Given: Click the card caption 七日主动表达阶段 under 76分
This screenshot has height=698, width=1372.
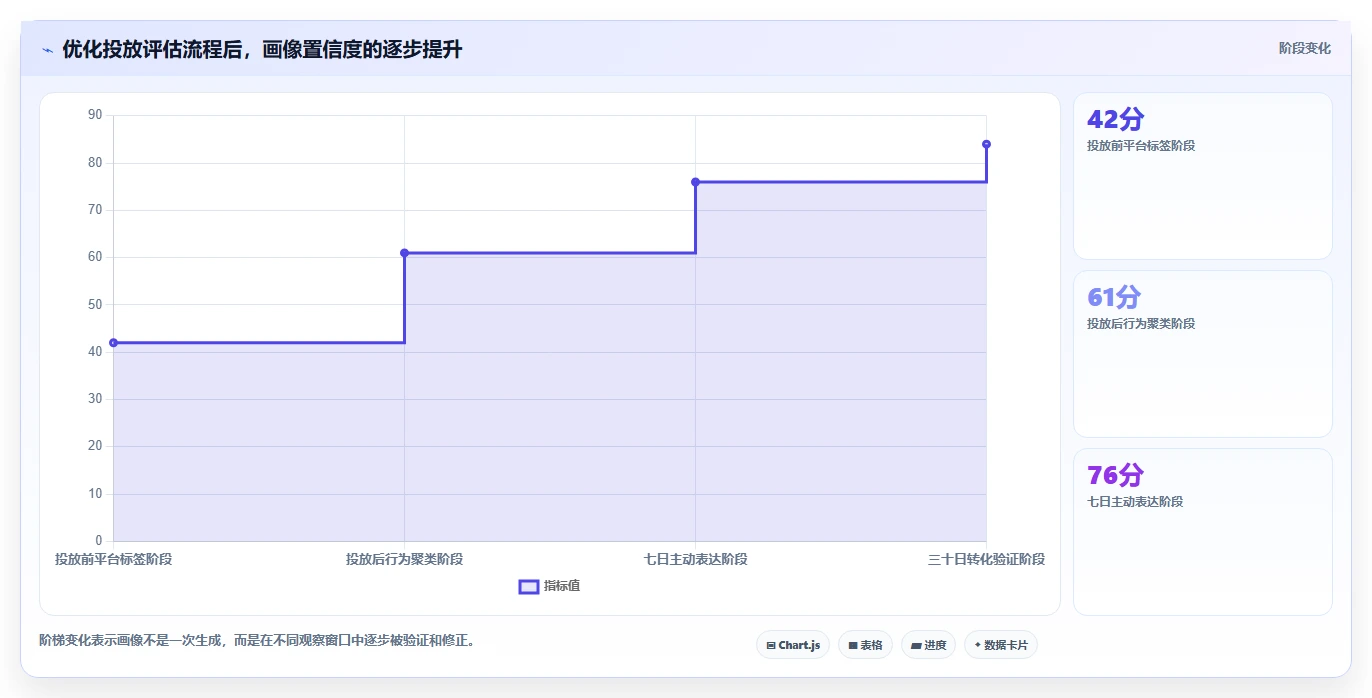Looking at the screenshot, I should tap(1135, 502).
